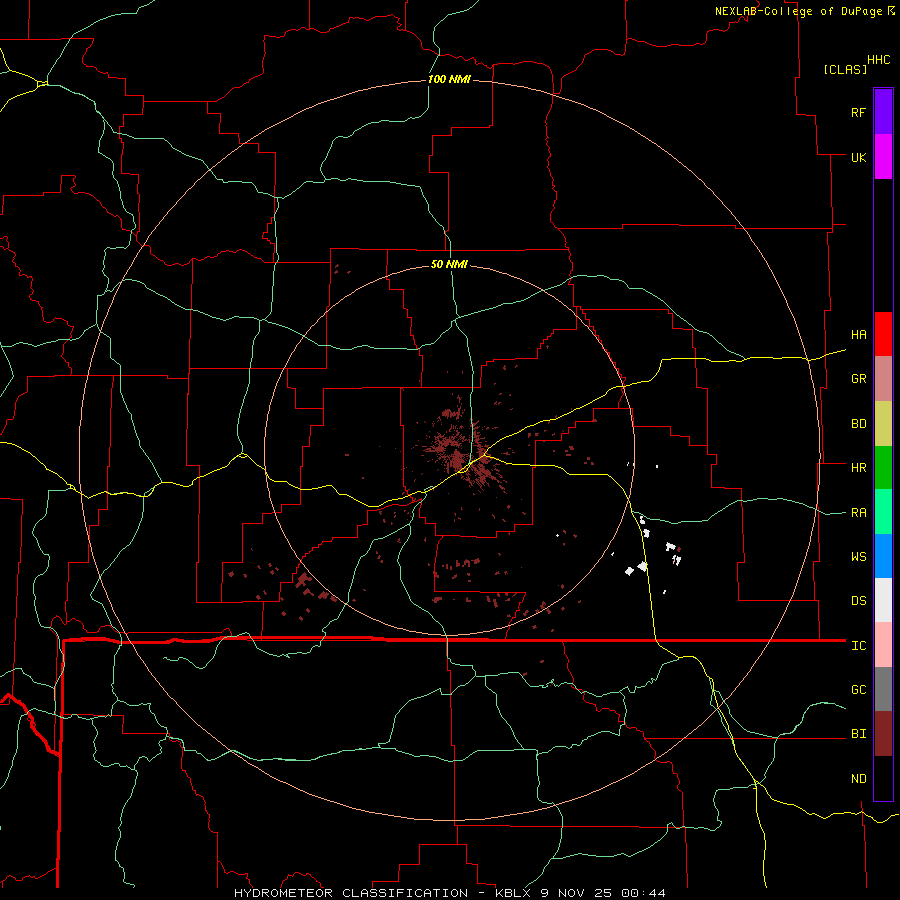This screenshot has height=900, width=900.
Task: Click the HHC product code label
Action: tap(878, 60)
